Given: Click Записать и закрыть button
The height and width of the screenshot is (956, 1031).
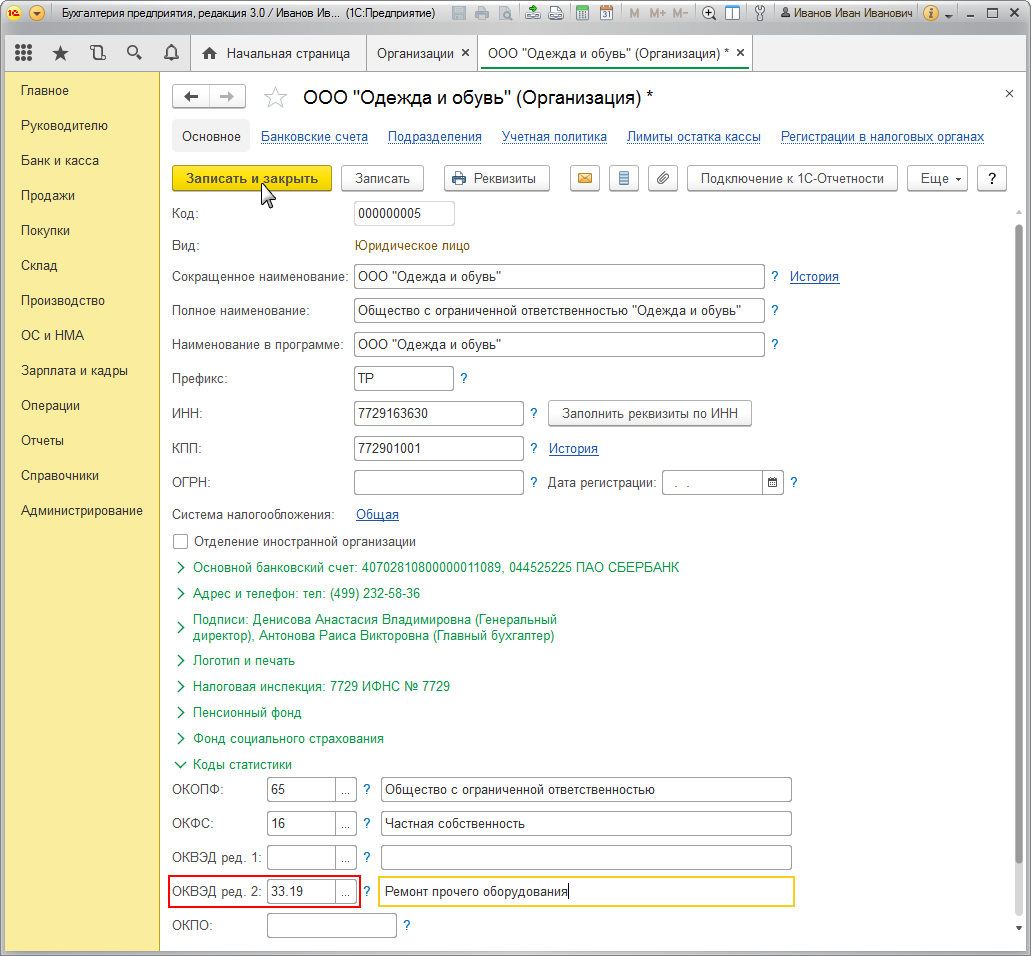Looking at the screenshot, I should click(252, 178).
